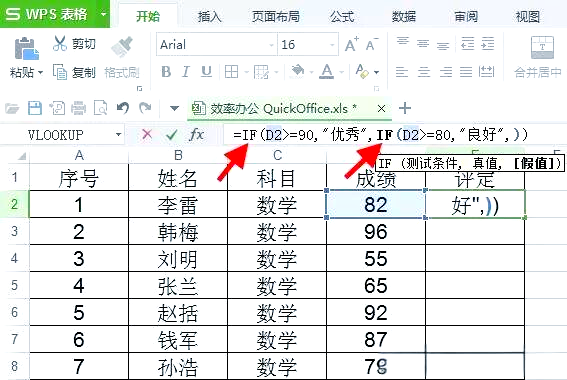
Task: Decrease indent icon
Action: pyautogui.click(x=468, y=44)
